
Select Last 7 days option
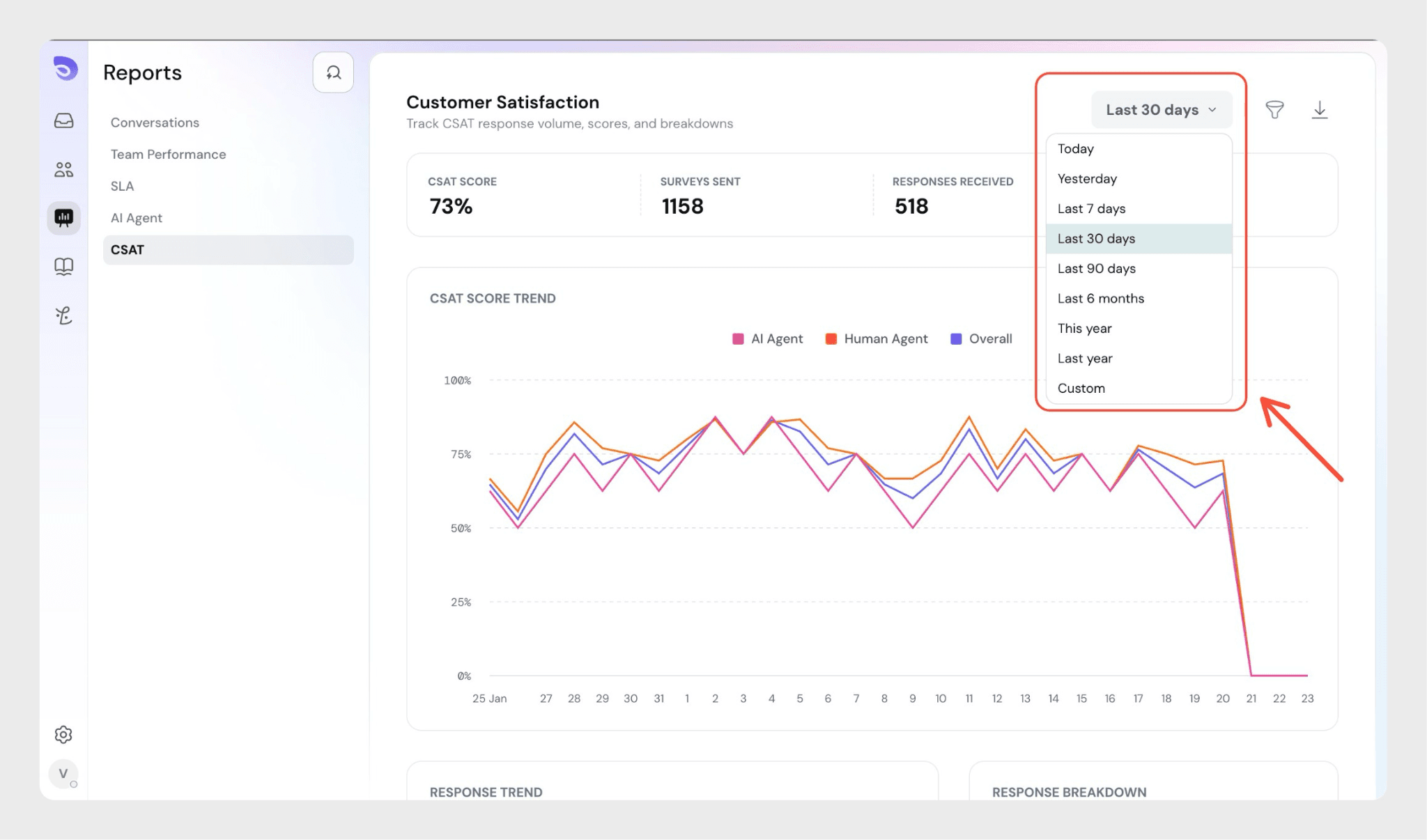point(1091,209)
